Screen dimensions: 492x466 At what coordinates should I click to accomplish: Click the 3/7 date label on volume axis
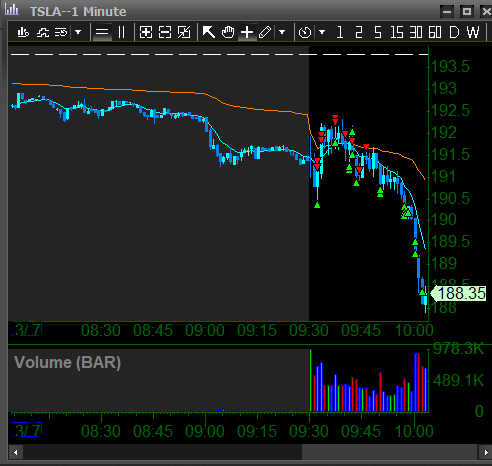(27, 430)
